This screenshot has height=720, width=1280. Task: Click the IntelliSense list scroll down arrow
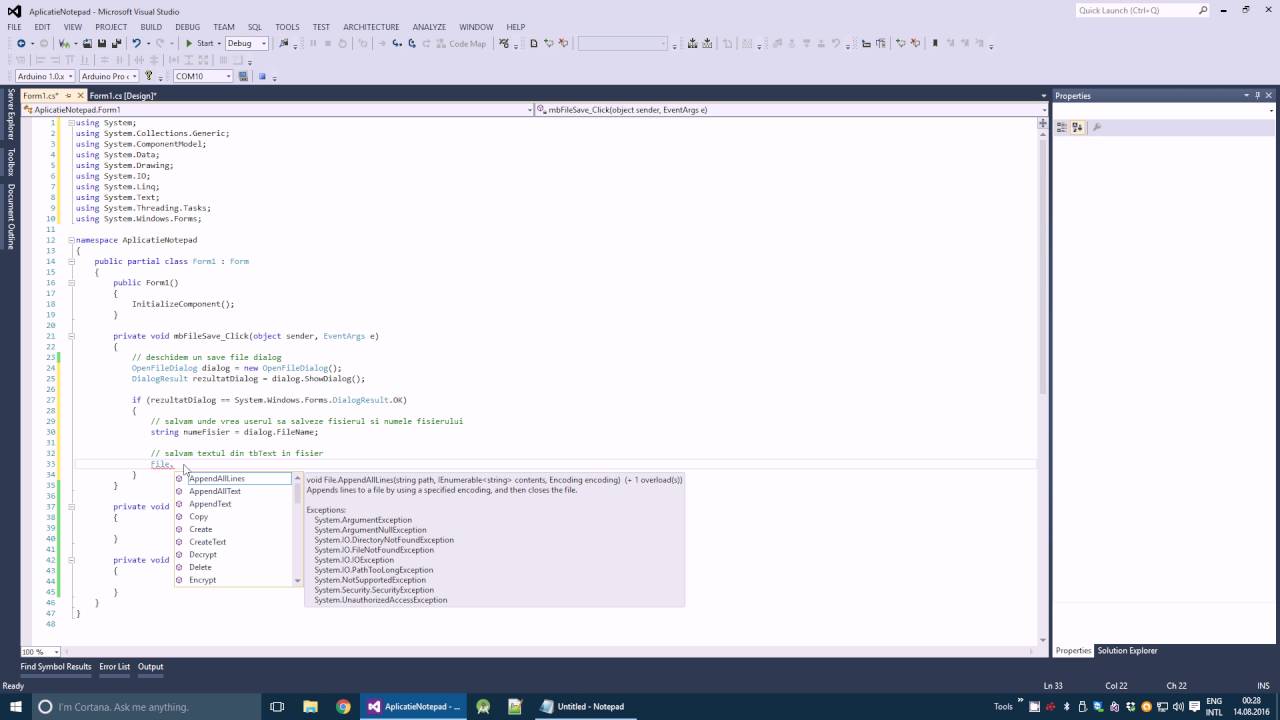point(297,581)
